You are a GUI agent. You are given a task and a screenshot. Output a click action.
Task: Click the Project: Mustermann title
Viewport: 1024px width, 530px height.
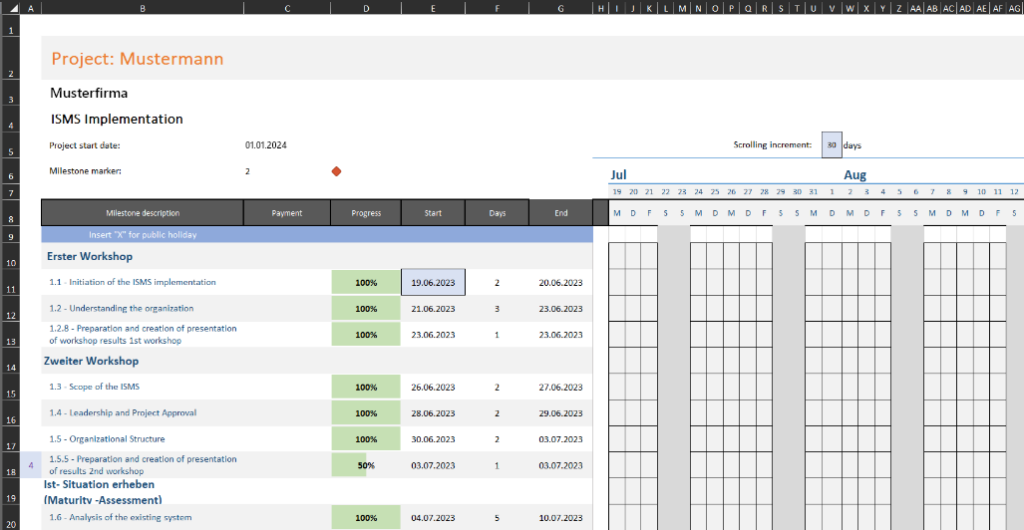click(138, 59)
